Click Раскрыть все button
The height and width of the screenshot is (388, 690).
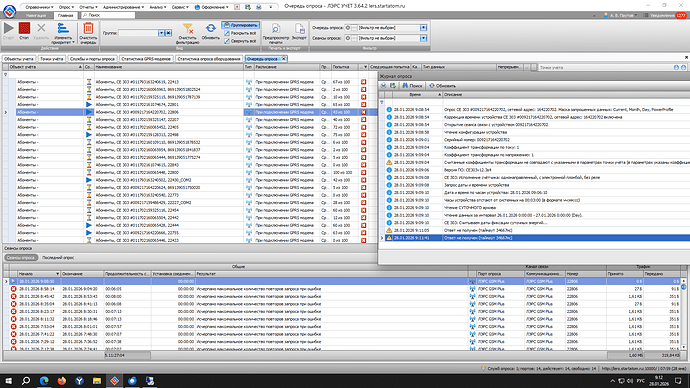click(x=240, y=33)
